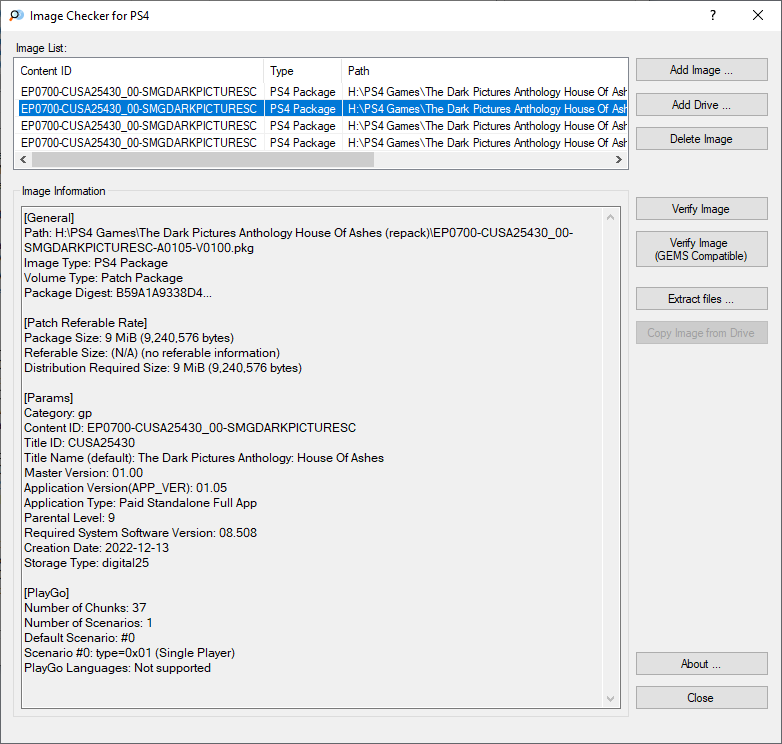Click Required System Software Version line

(x=140, y=533)
